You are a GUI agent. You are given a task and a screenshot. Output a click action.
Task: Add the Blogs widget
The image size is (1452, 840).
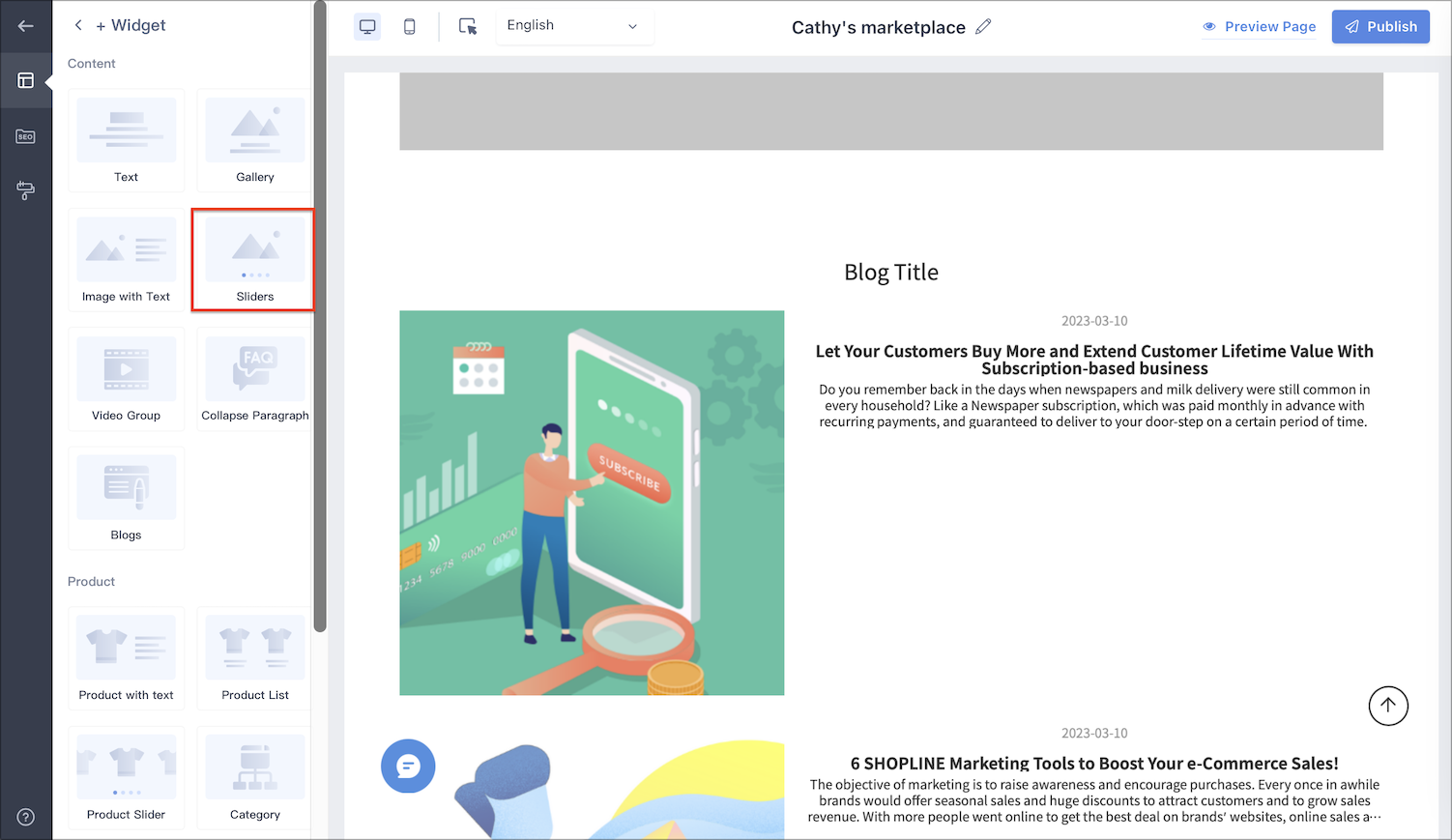click(127, 499)
